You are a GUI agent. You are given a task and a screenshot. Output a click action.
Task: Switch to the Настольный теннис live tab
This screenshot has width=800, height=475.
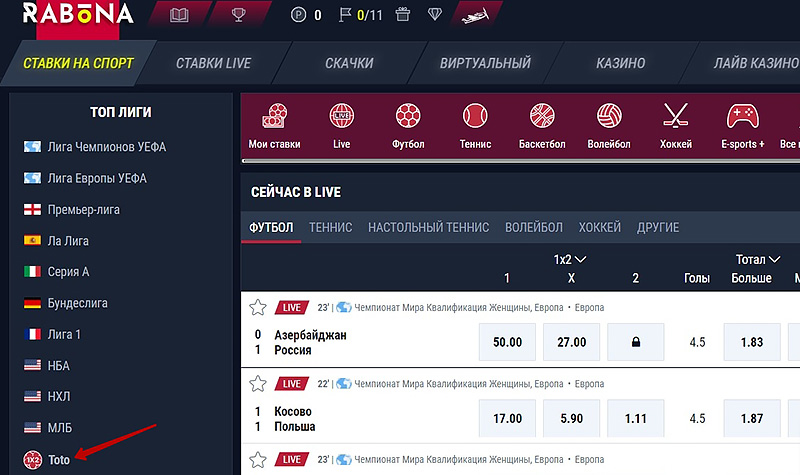(x=429, y=227)
